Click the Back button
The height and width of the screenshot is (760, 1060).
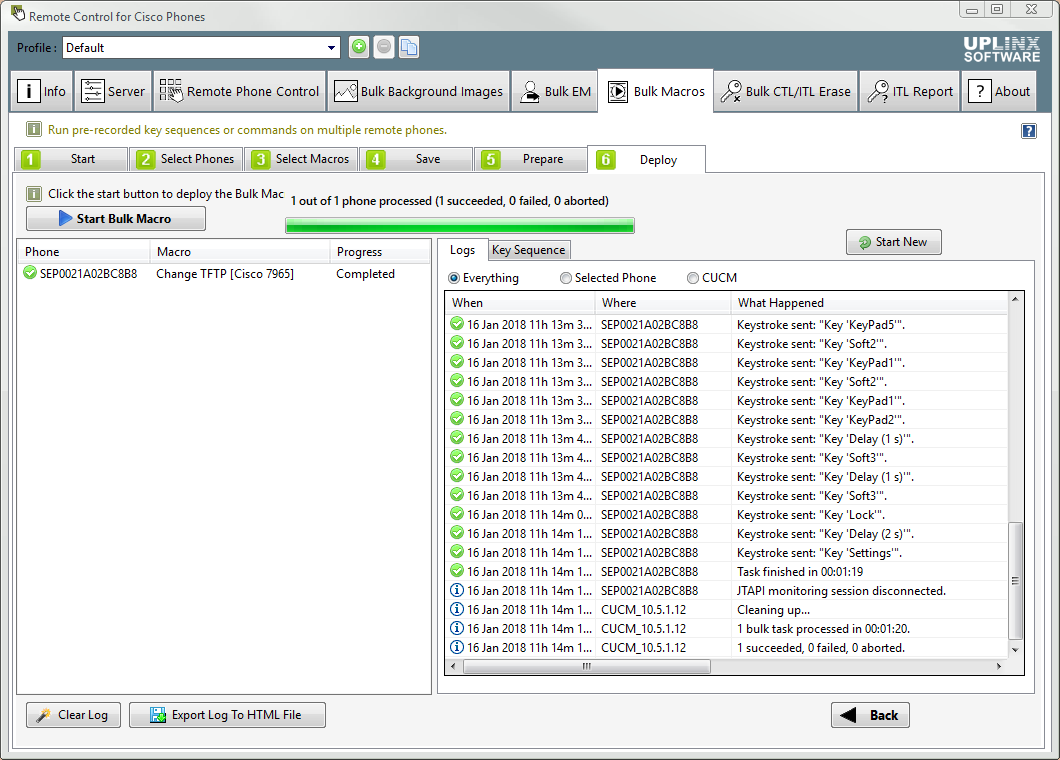point(870,715)
